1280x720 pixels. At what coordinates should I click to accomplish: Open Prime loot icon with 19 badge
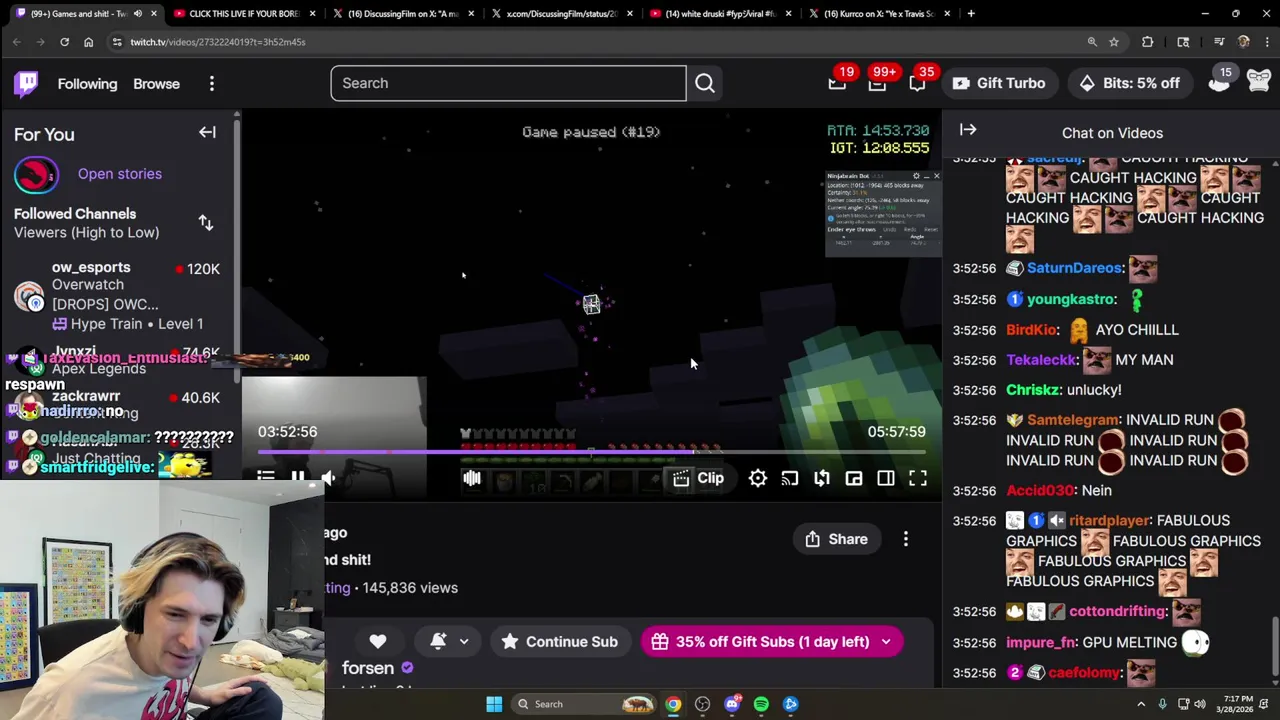click(837, 83)
